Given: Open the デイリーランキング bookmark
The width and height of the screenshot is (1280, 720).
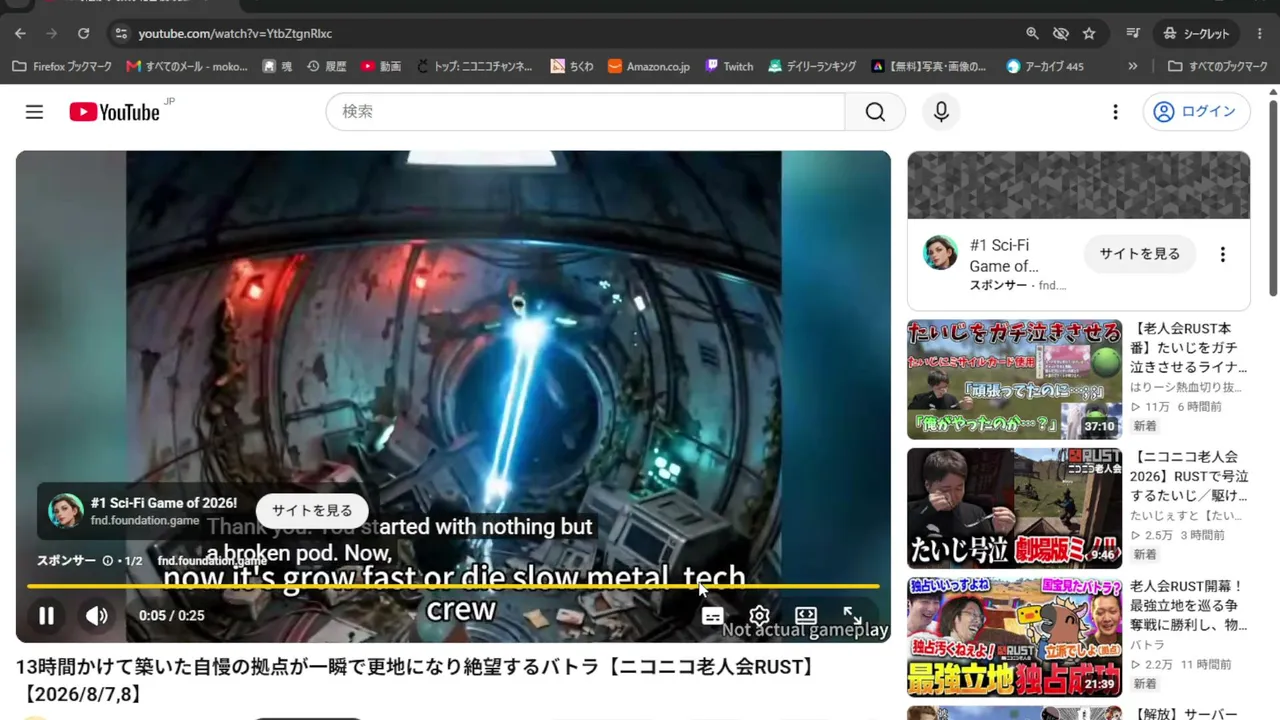Looking at the screenshot, I should (812, 66).
